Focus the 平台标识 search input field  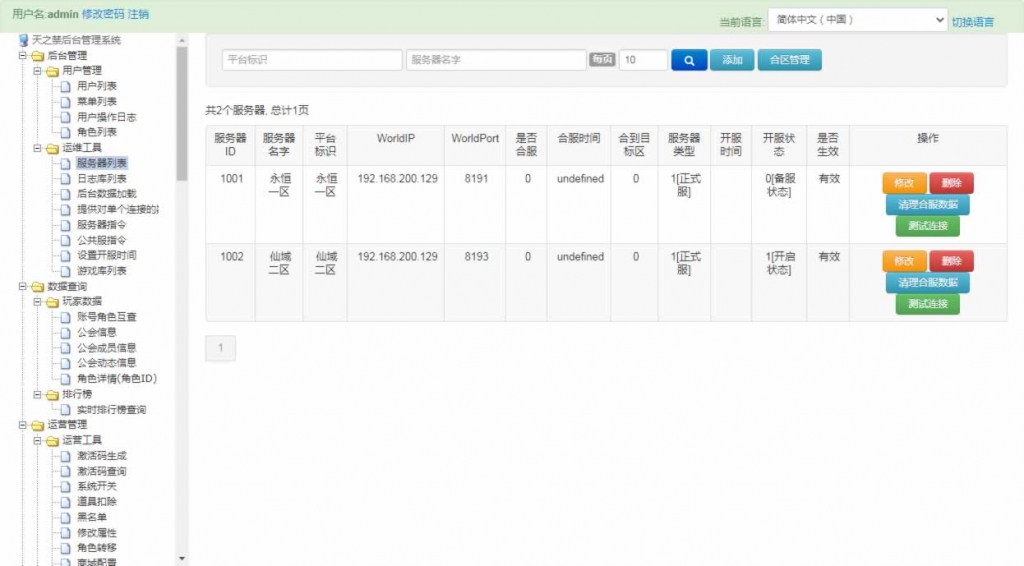tap(312, 60)
